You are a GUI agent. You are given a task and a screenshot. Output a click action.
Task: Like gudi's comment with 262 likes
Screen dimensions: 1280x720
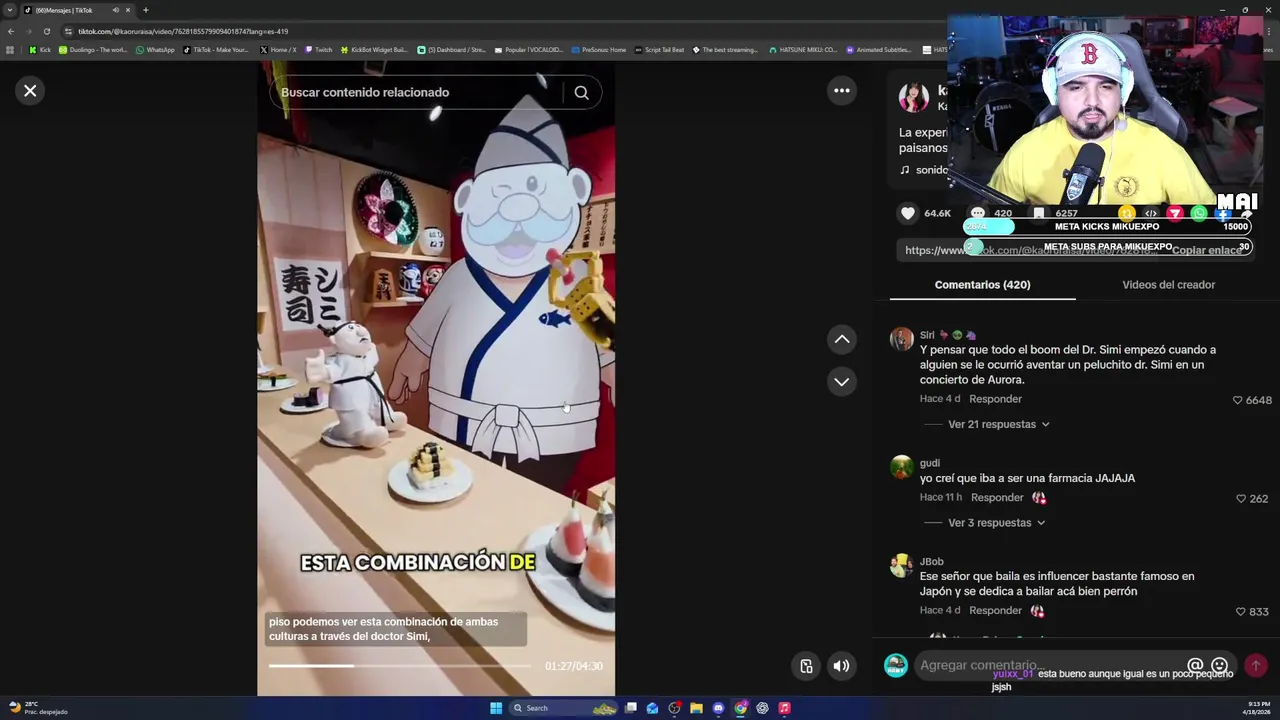coord(1241,499)
